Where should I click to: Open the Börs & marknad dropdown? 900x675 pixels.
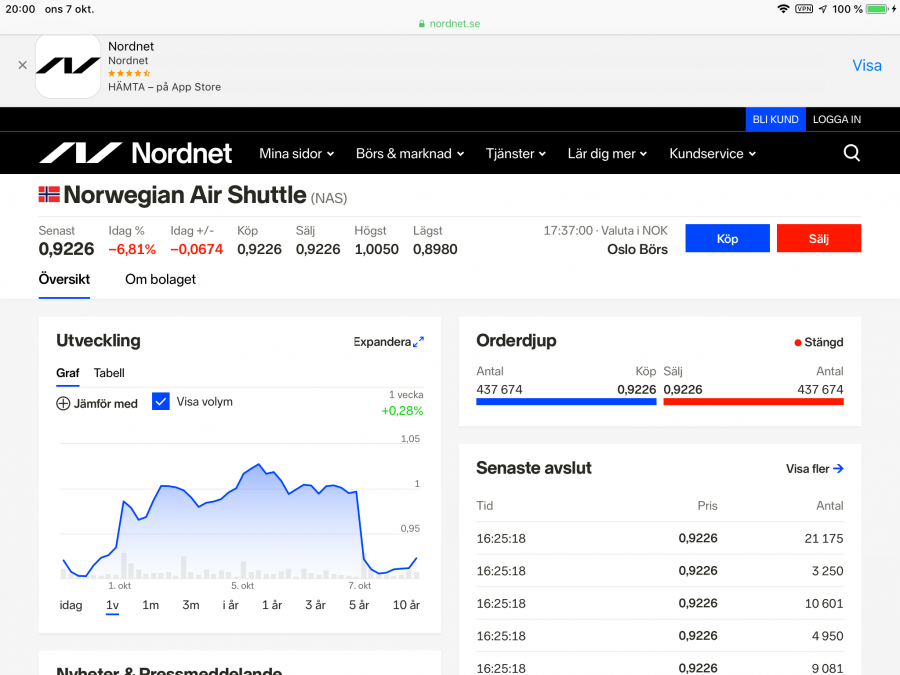click(410, 154)
